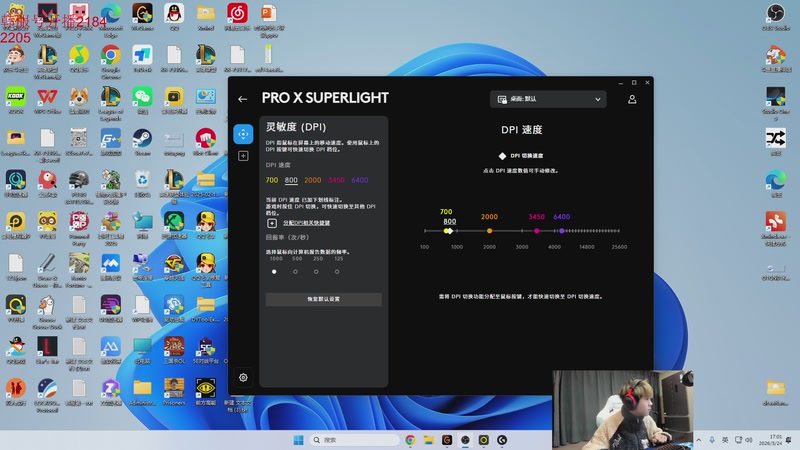The height and width of the screenshot is (450, 800).
Task: Go back using the arrow beside PRO X SUPERLIGHT
Action: point(242,99)
